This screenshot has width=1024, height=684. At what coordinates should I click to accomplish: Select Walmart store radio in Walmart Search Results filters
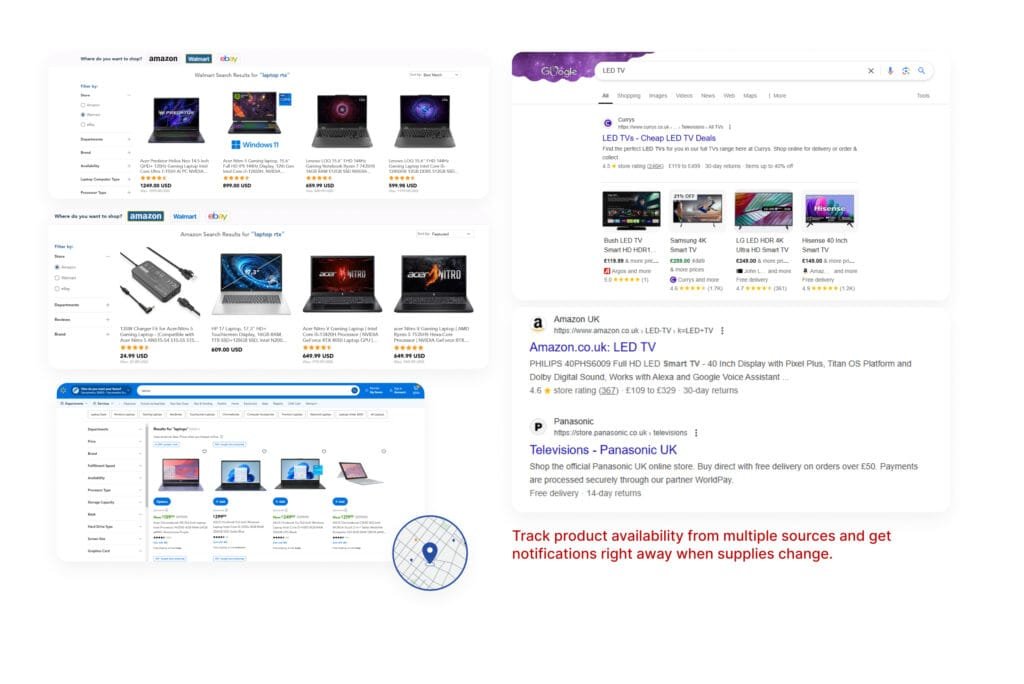83,115
